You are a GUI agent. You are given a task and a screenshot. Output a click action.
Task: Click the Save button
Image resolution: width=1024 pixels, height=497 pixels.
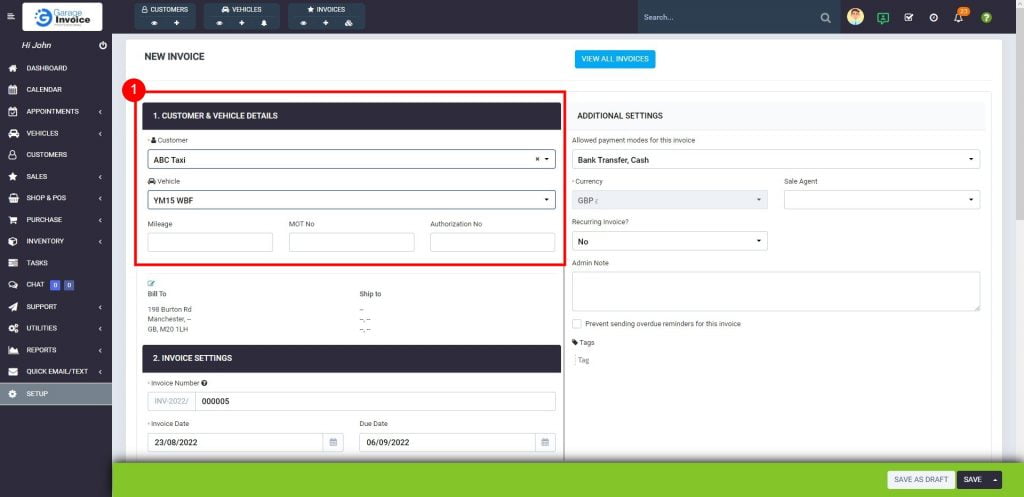click(972, 480)
